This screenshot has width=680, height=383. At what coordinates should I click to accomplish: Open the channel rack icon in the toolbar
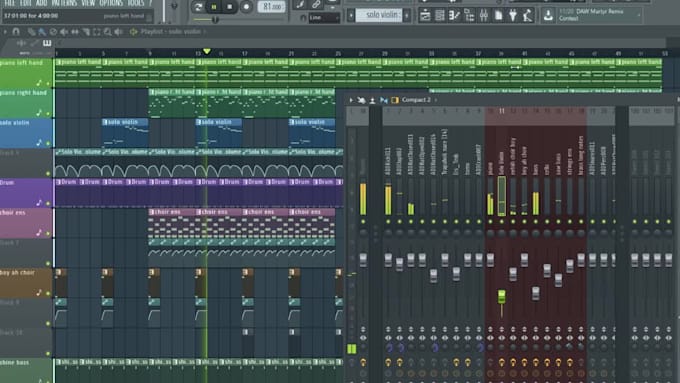click(x=440, y=16)
